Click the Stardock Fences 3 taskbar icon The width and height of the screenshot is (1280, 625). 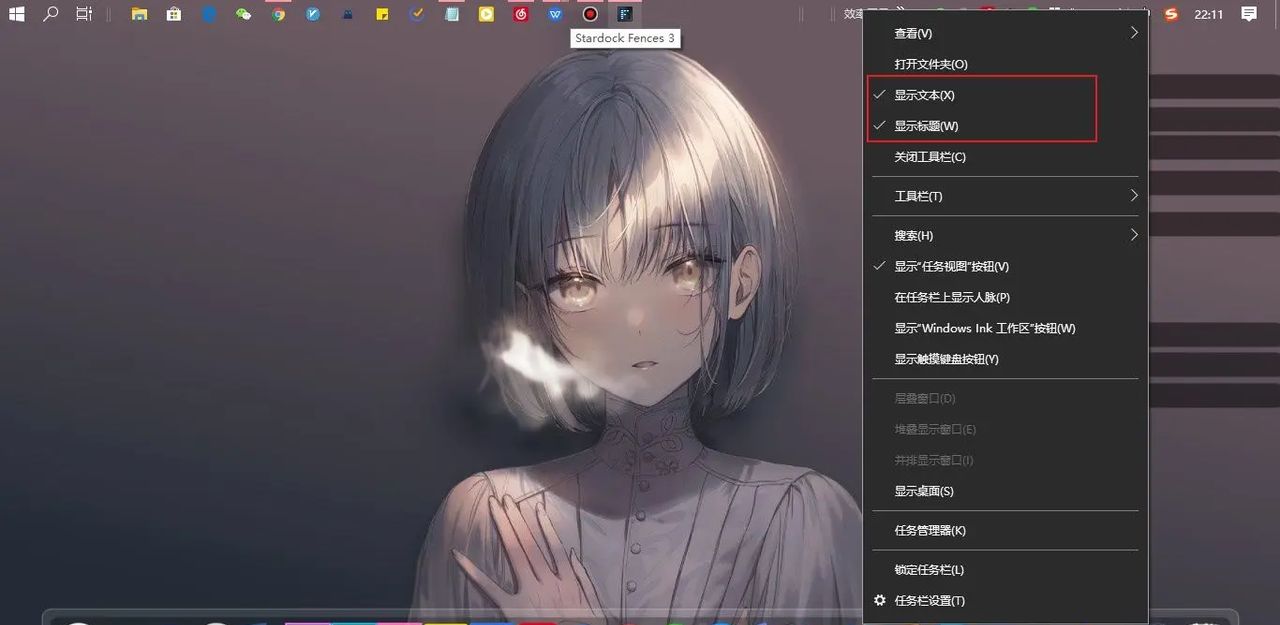625,14
